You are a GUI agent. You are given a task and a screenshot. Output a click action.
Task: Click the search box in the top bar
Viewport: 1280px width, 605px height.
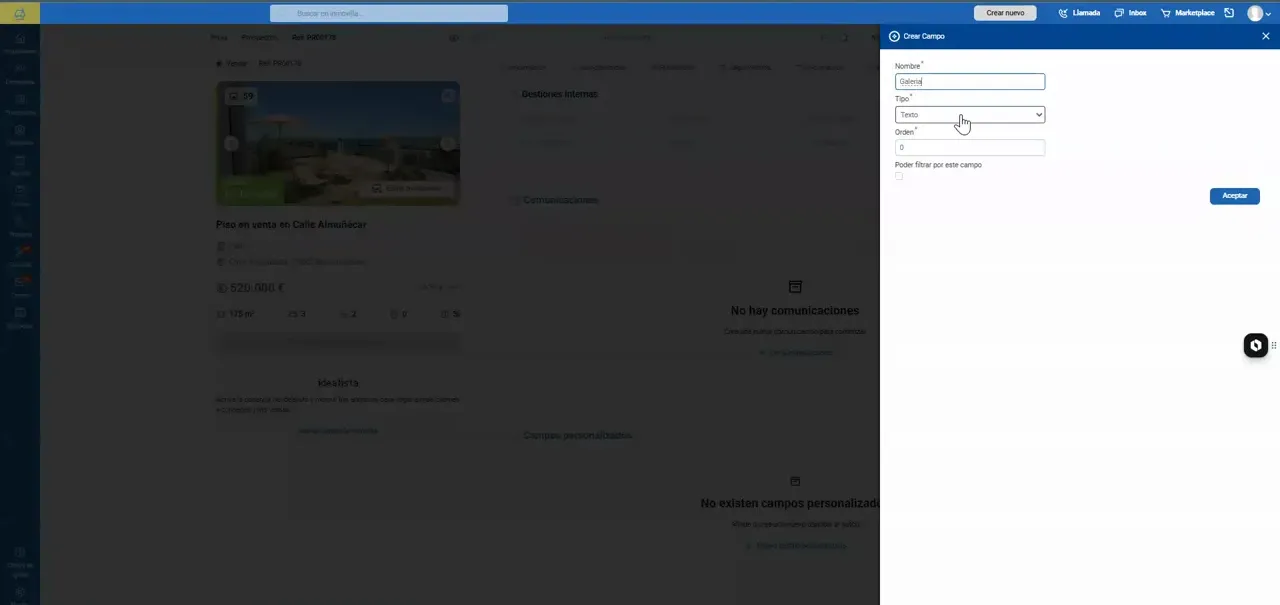tap(389, 13)
